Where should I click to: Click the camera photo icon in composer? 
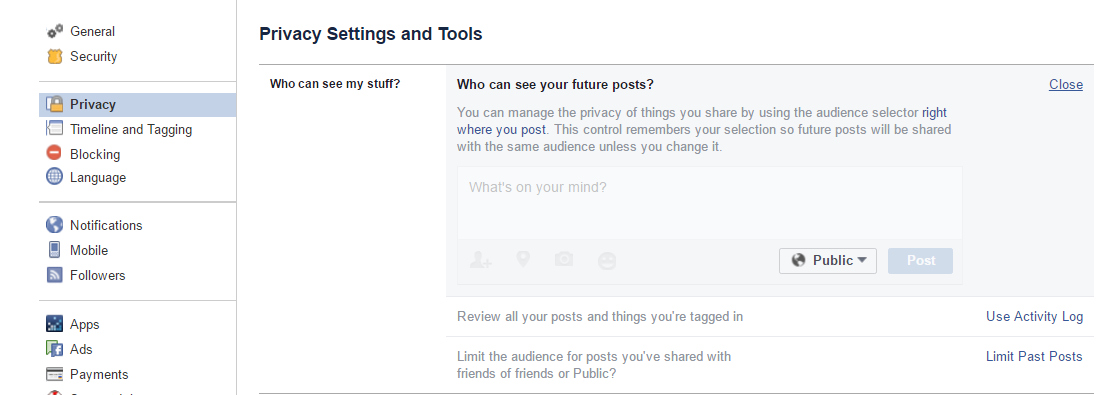[564, 259]
